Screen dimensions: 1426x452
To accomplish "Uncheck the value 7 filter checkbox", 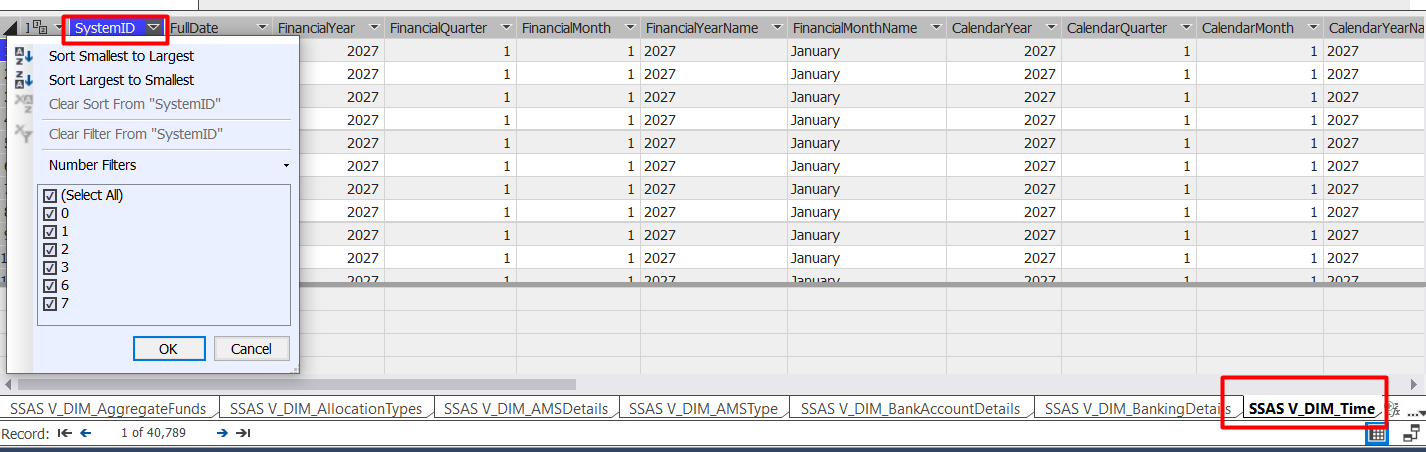I will (50, 304).
